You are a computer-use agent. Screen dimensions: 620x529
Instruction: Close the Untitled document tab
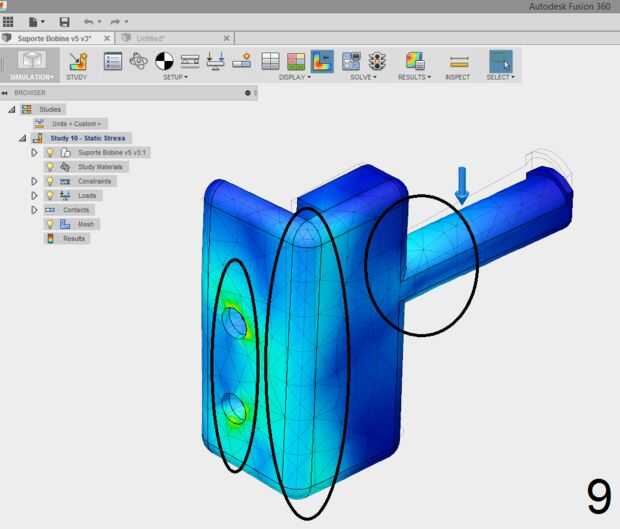tap(227, 38)
